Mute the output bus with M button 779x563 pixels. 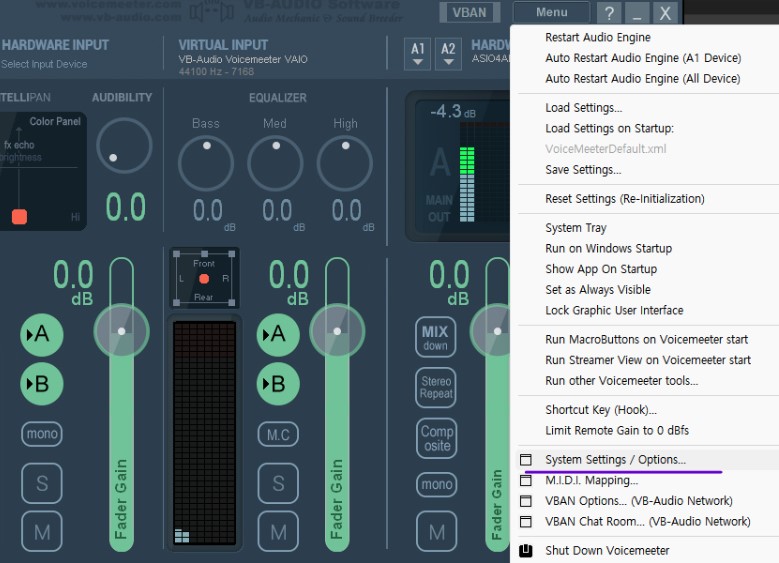(x=436, y=532)
